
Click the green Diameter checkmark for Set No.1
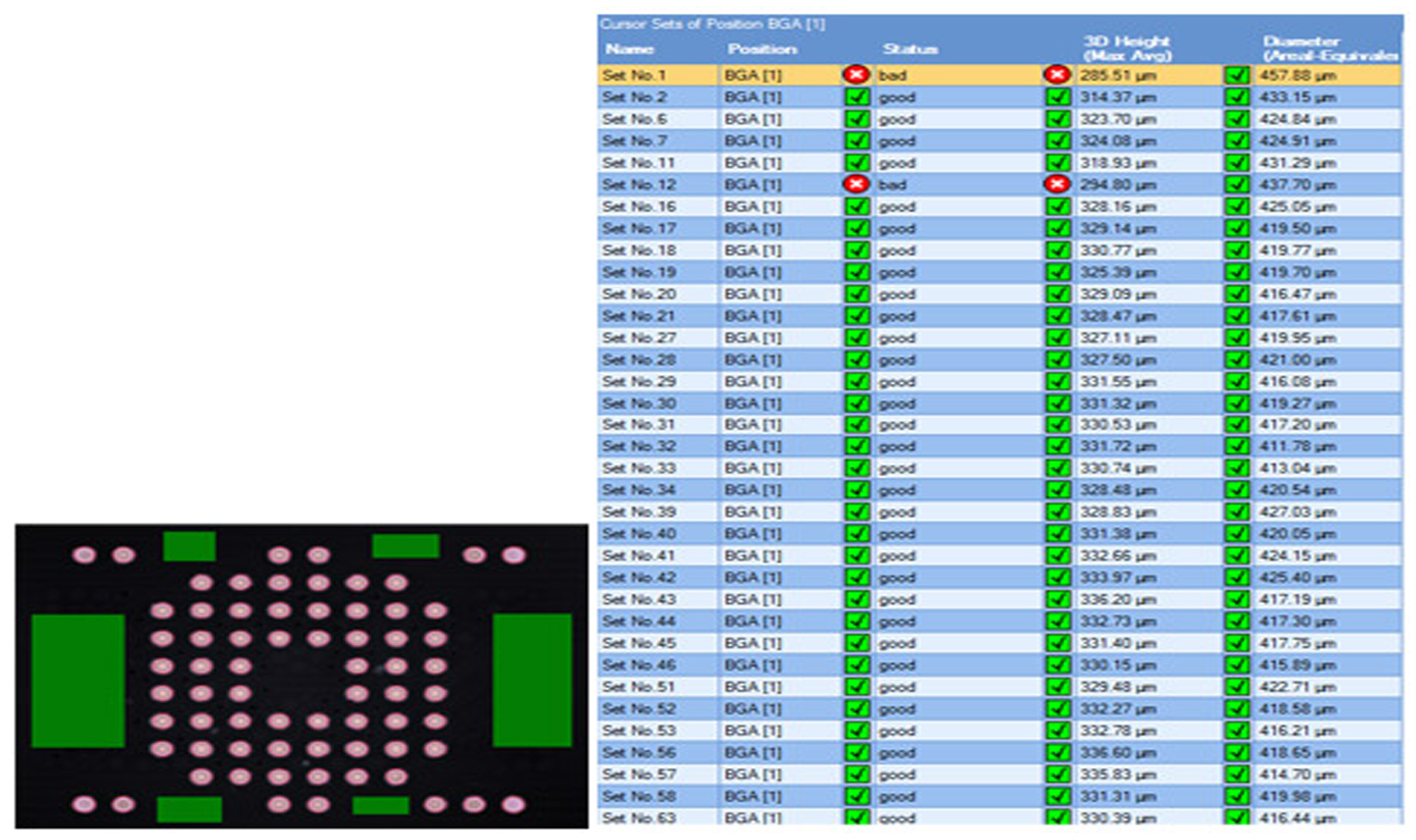click(1237, 75)
